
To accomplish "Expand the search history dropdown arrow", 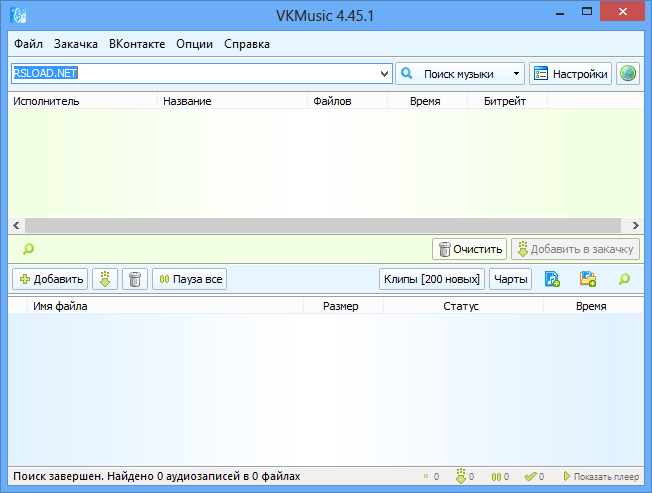I will (x=385, y=74).
